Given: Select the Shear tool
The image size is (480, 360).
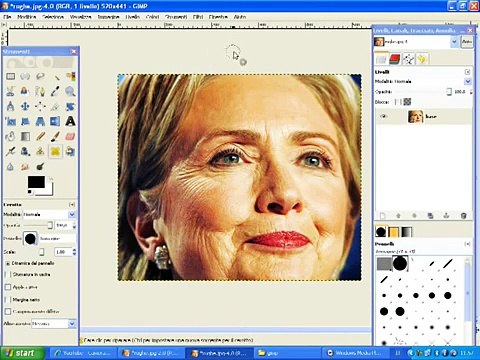Looking at the screenshot, I should click(x=25, y=121).
